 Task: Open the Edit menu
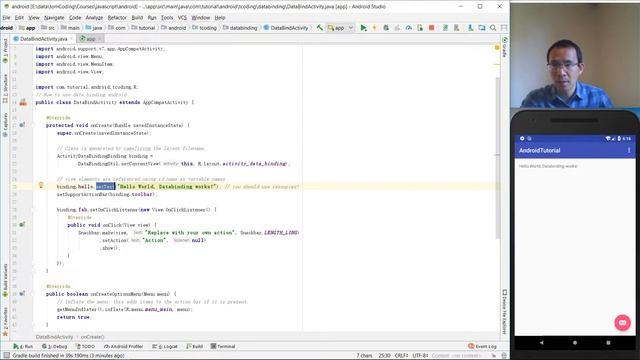pyautogui.click(x=19, y=18)
